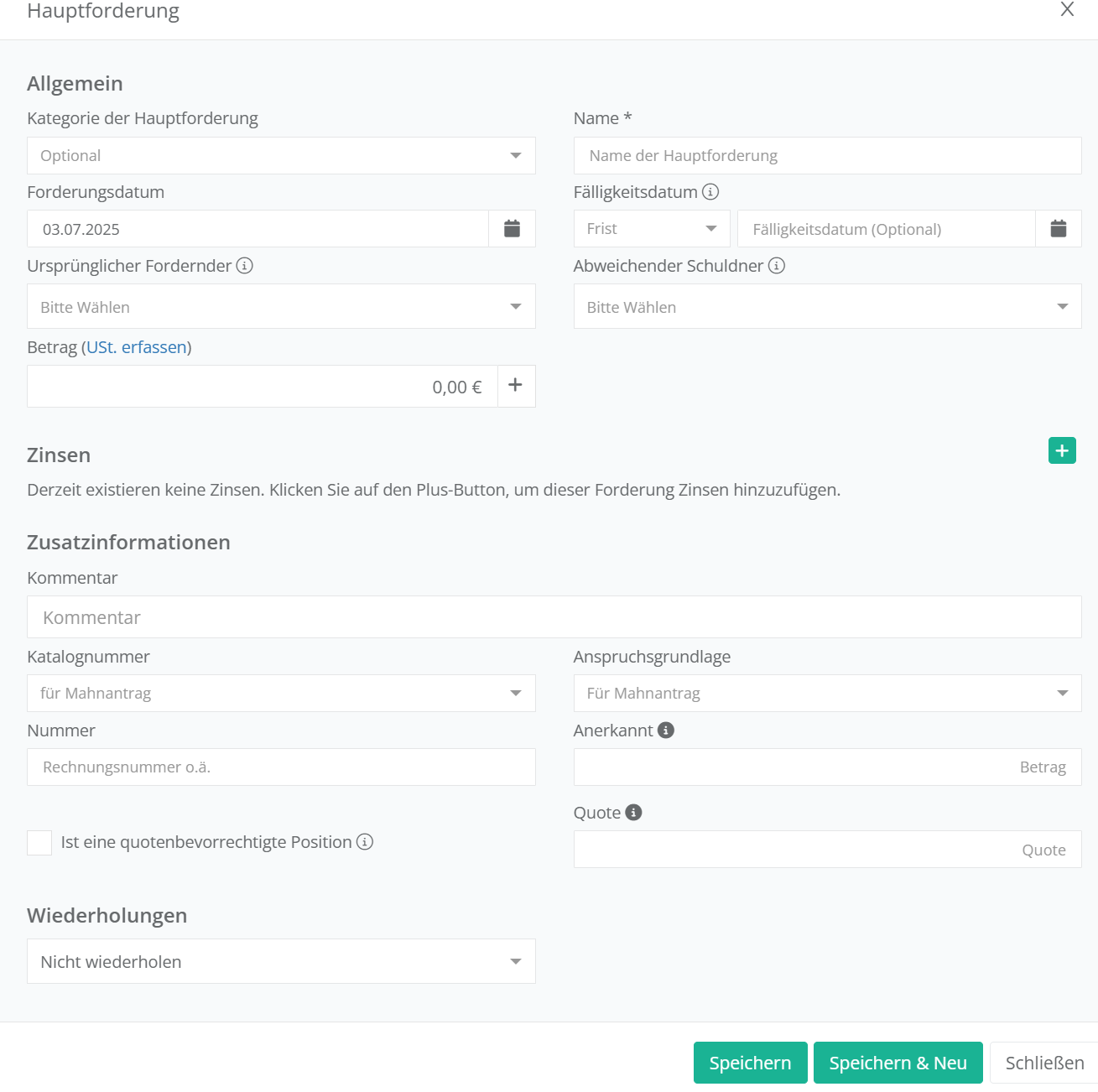
Task: Open the Fälligkeitsdatum calendar picker
Action: coord(1058,229)
